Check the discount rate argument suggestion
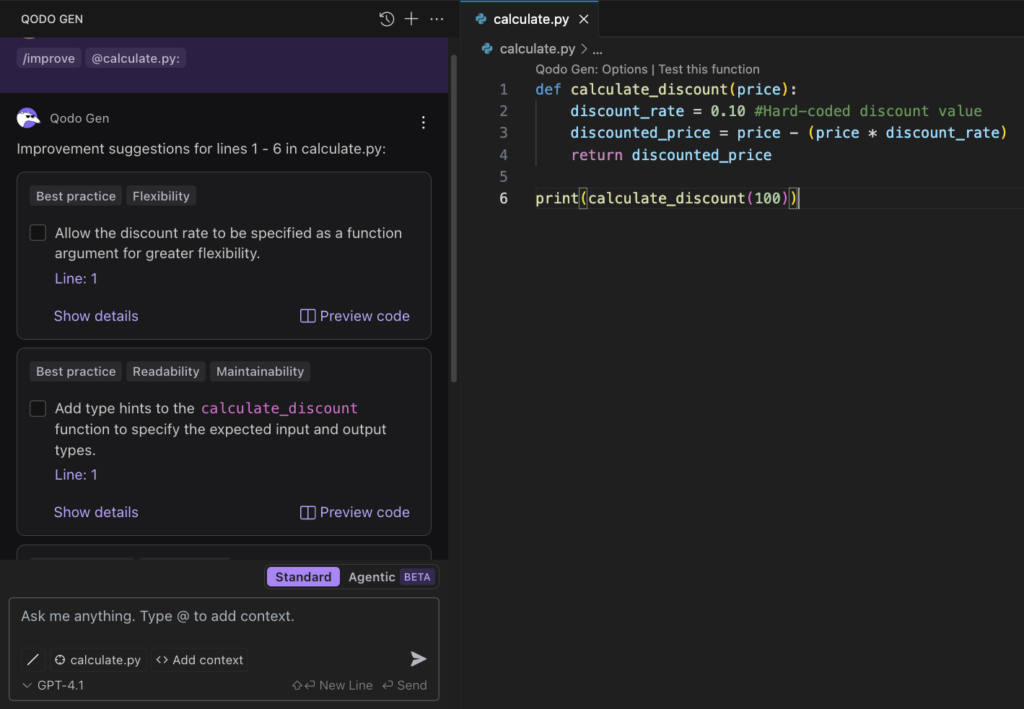Screen dimensions: 1024x709 (37, 232)
